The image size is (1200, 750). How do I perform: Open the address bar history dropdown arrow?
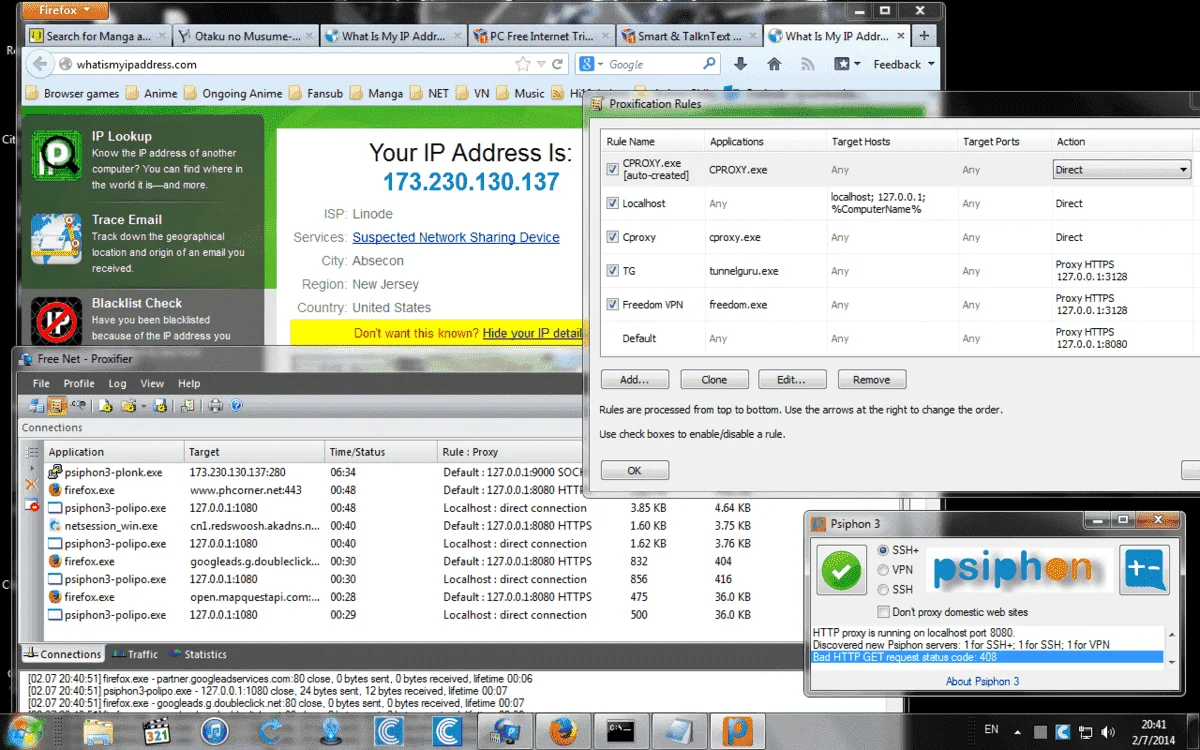540,64
